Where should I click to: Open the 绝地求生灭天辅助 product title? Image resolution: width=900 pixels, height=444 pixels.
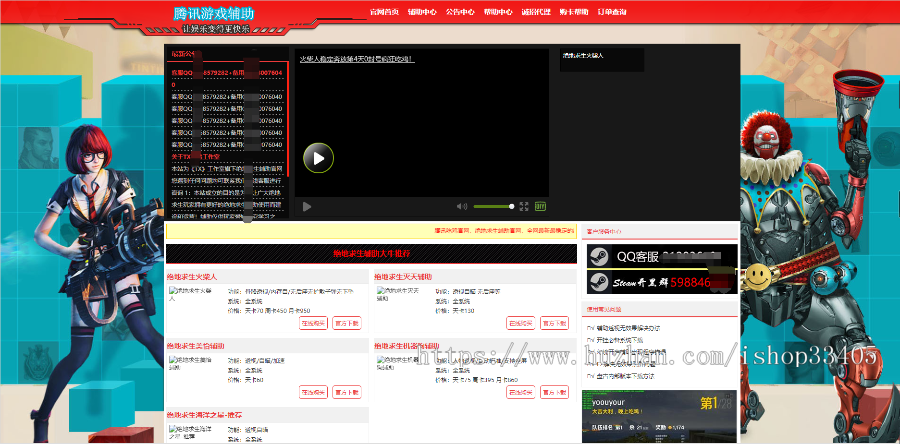click(404, 276)
